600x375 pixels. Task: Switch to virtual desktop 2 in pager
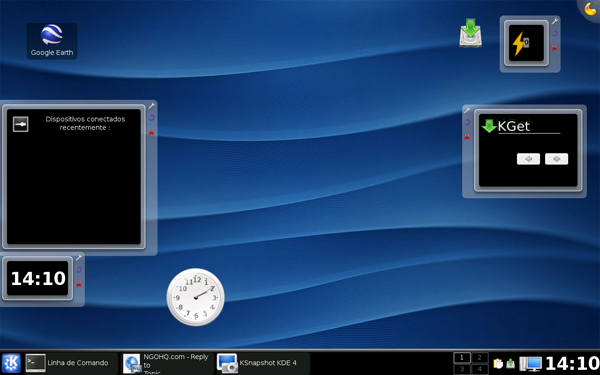pyautogui.click(x=479, y=357)
